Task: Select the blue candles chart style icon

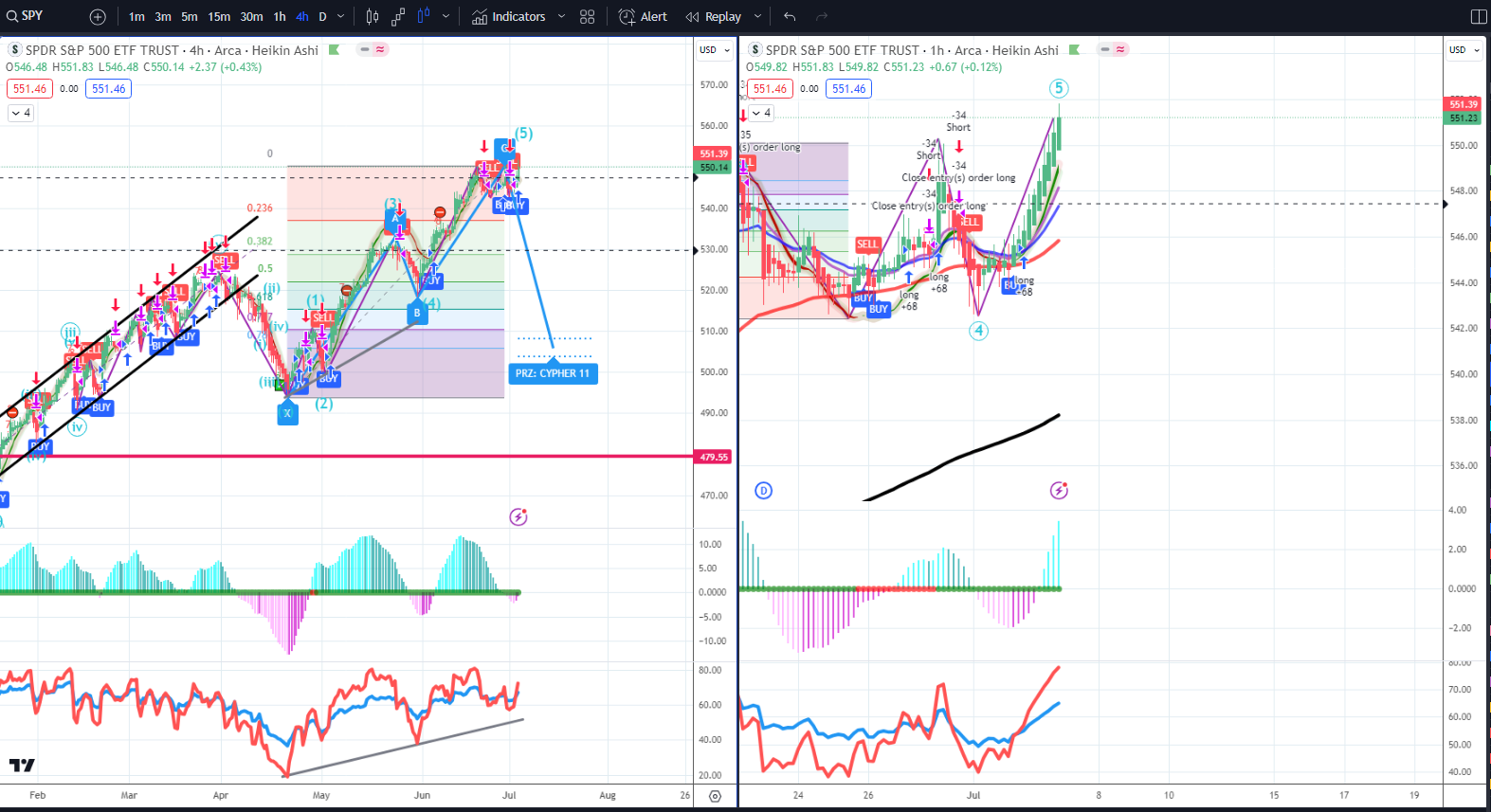Action: [x=424, y=16]
